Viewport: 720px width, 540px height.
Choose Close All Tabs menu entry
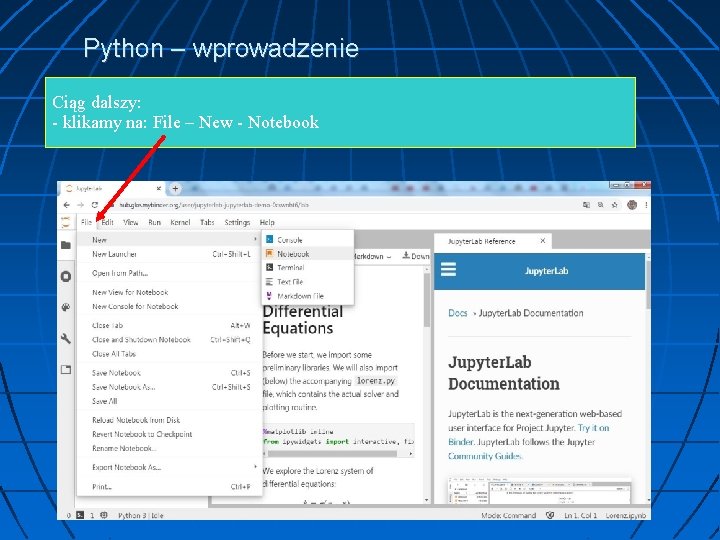pyautogui.click(x=169, y=354)
